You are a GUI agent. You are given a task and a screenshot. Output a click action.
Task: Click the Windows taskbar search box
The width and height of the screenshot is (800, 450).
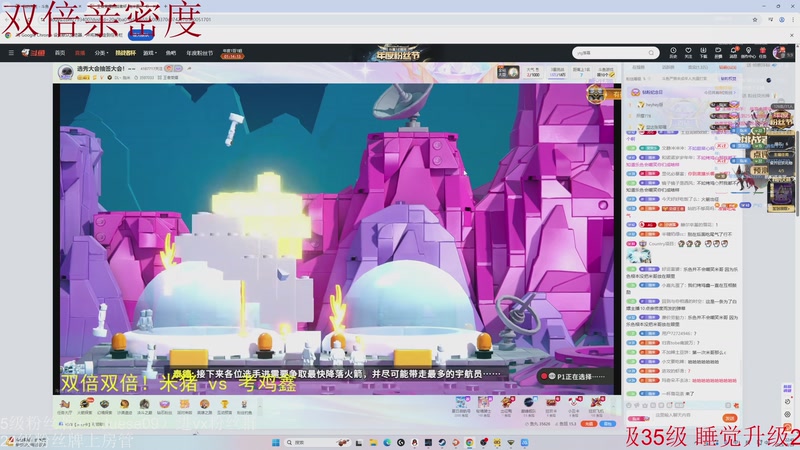(318, 442)
